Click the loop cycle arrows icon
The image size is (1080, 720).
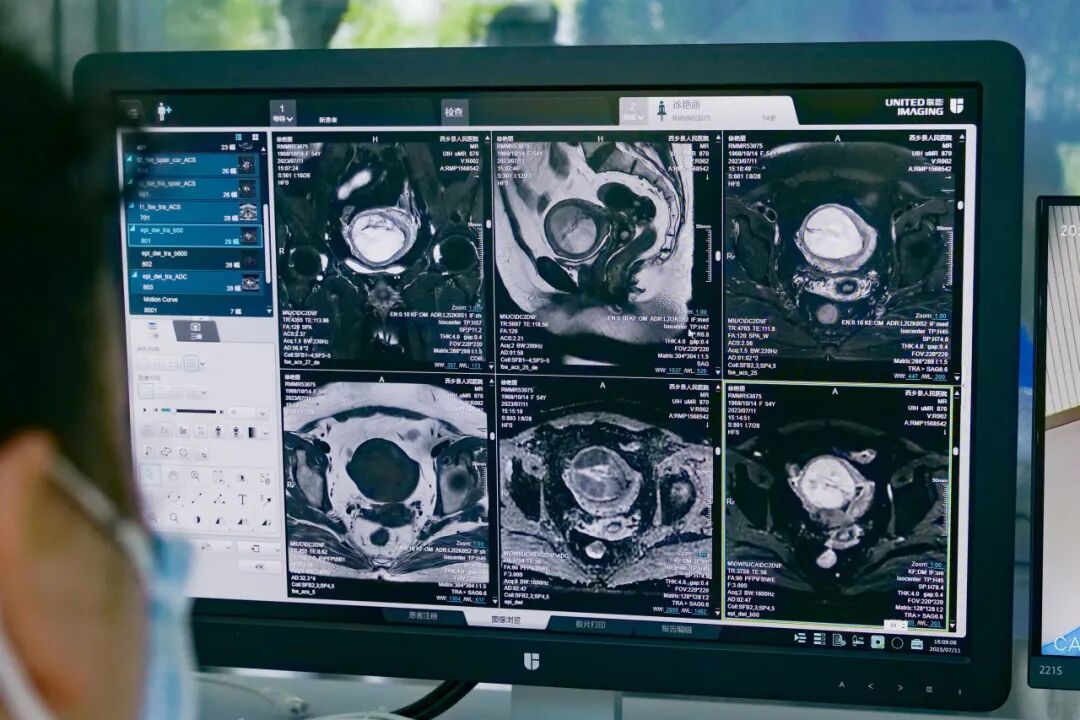[166, 451]
